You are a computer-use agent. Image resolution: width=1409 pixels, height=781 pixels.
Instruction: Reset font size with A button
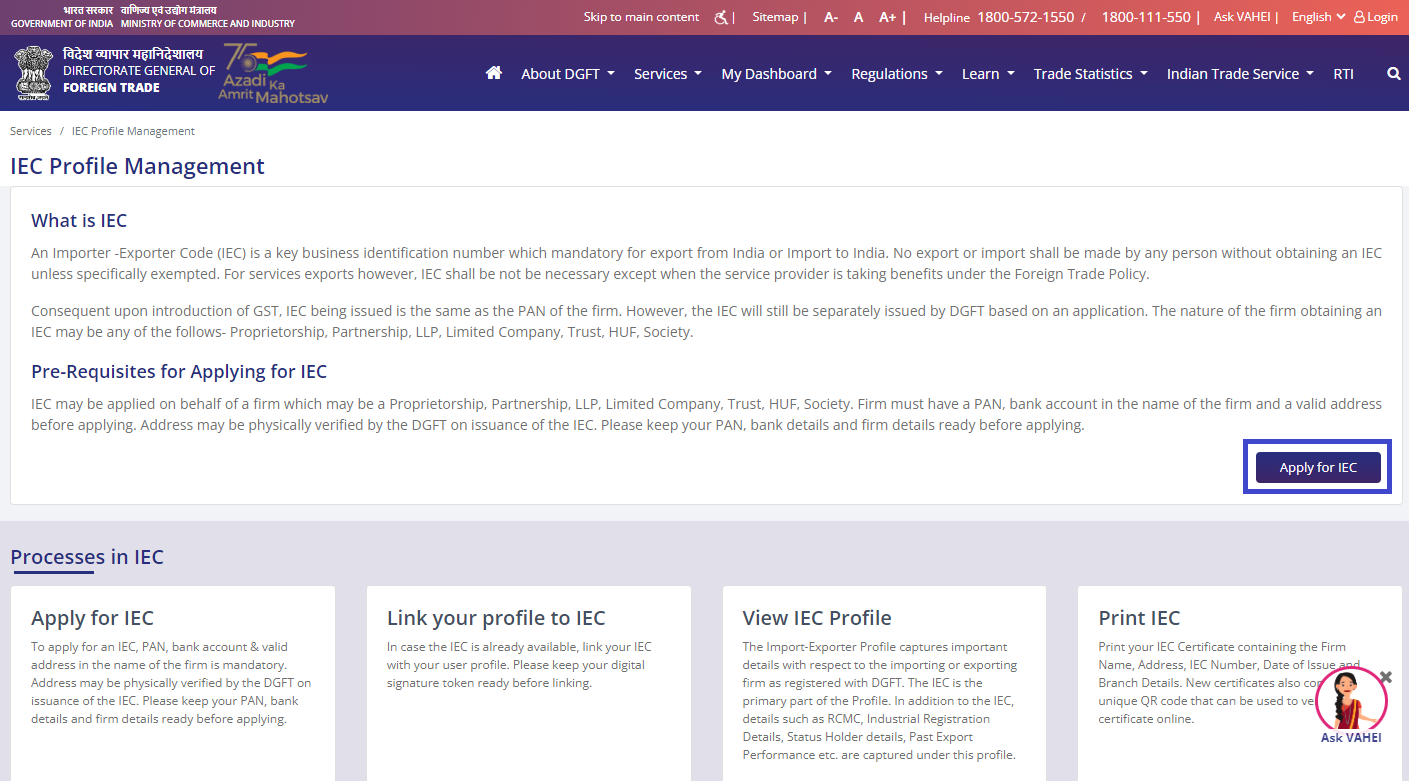pyautogui.click(x=858, y=17)
